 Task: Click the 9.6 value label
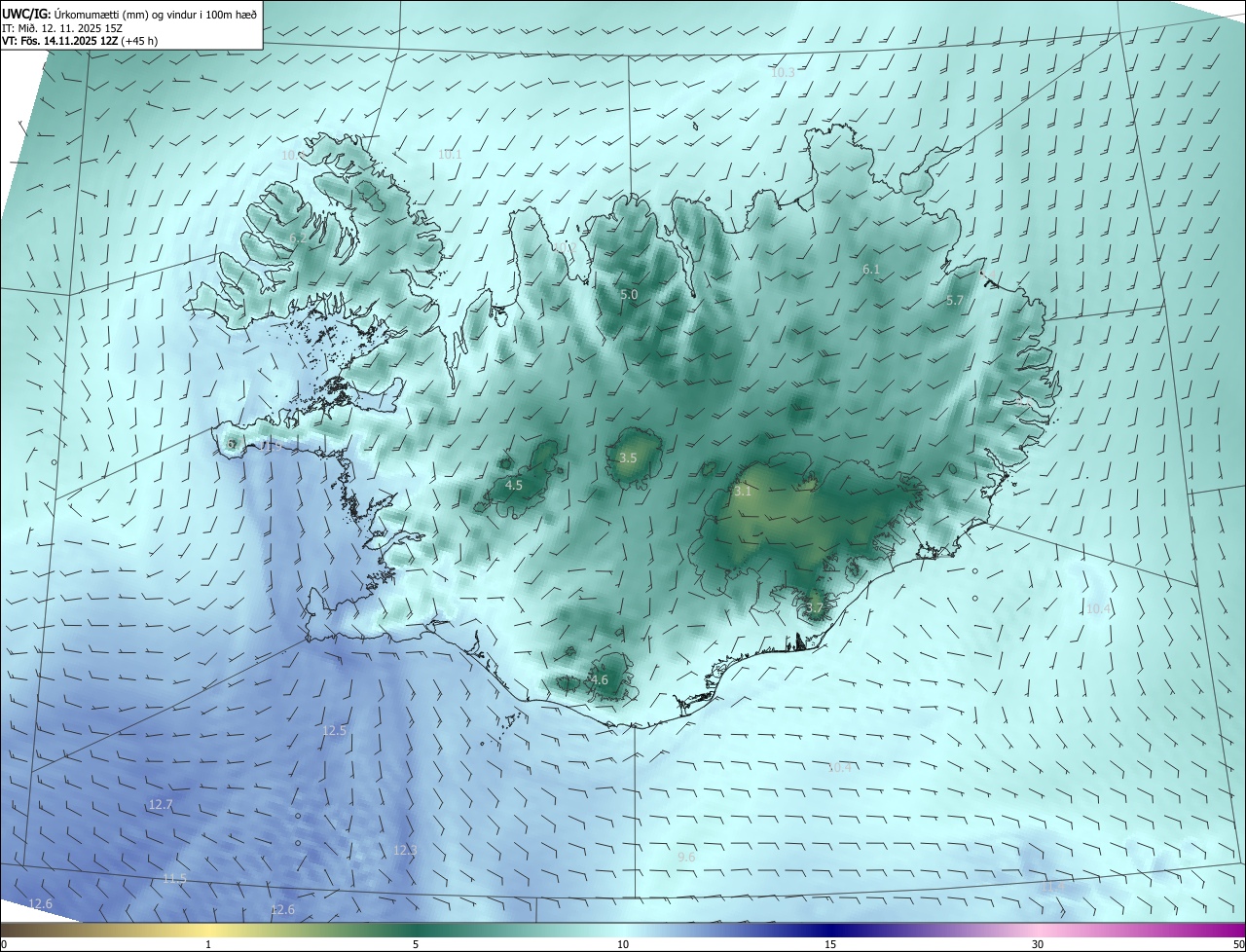pyautogui.click(x=686, y=857)
